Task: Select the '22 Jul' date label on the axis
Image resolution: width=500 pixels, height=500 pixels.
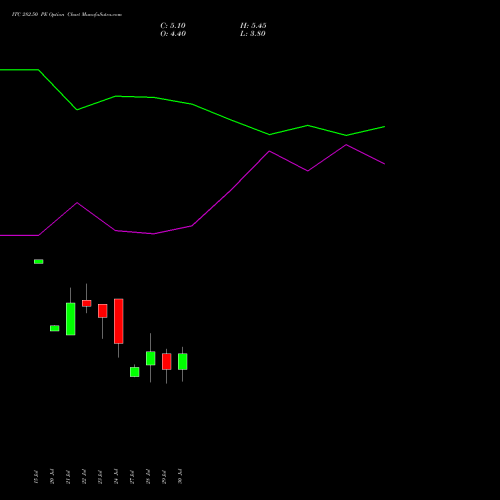Action: [x=84, y=476]
